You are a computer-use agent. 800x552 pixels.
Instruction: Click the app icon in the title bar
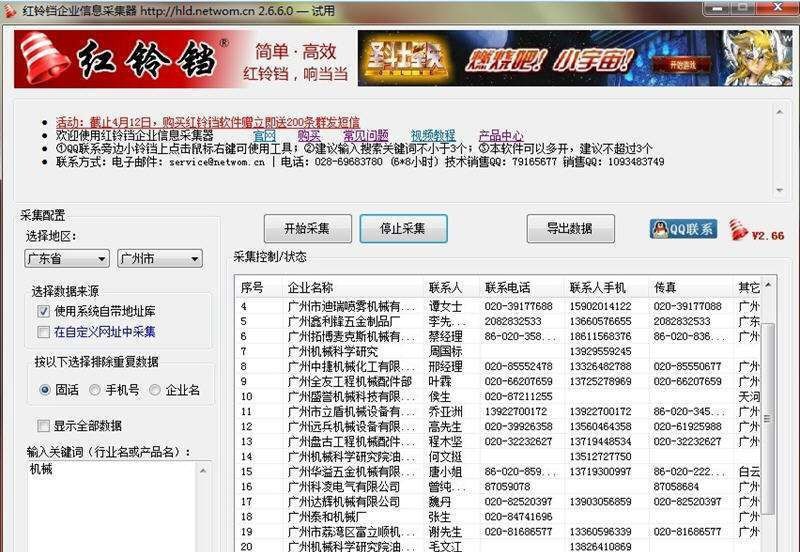(x=11, y=10)
